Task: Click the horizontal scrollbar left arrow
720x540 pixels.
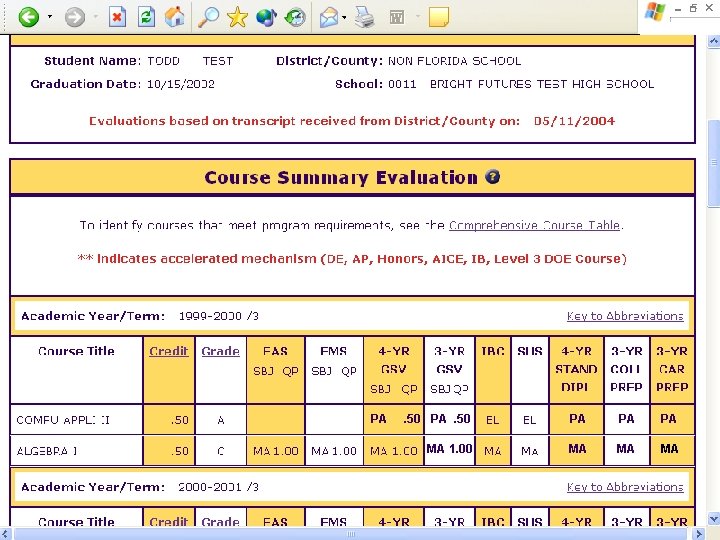Action: click(x=4, y=534)
